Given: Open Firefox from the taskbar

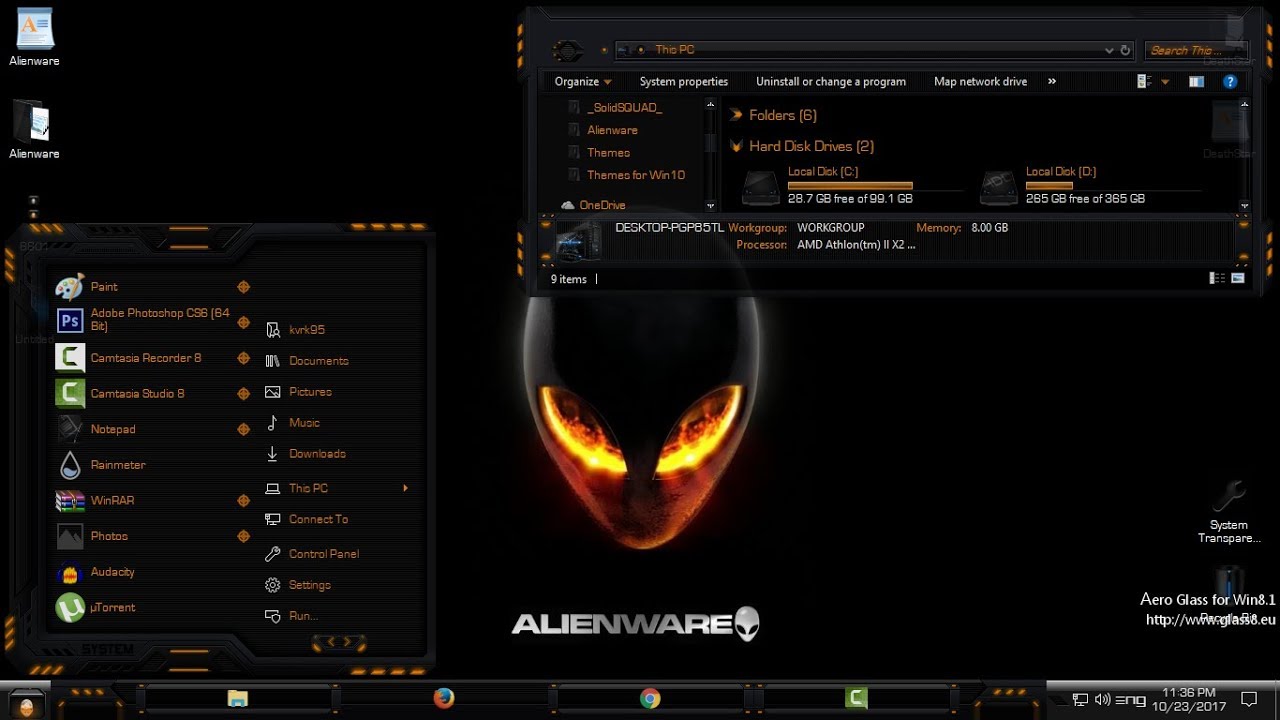Looking at the screenshot, I should click(444, 698).
